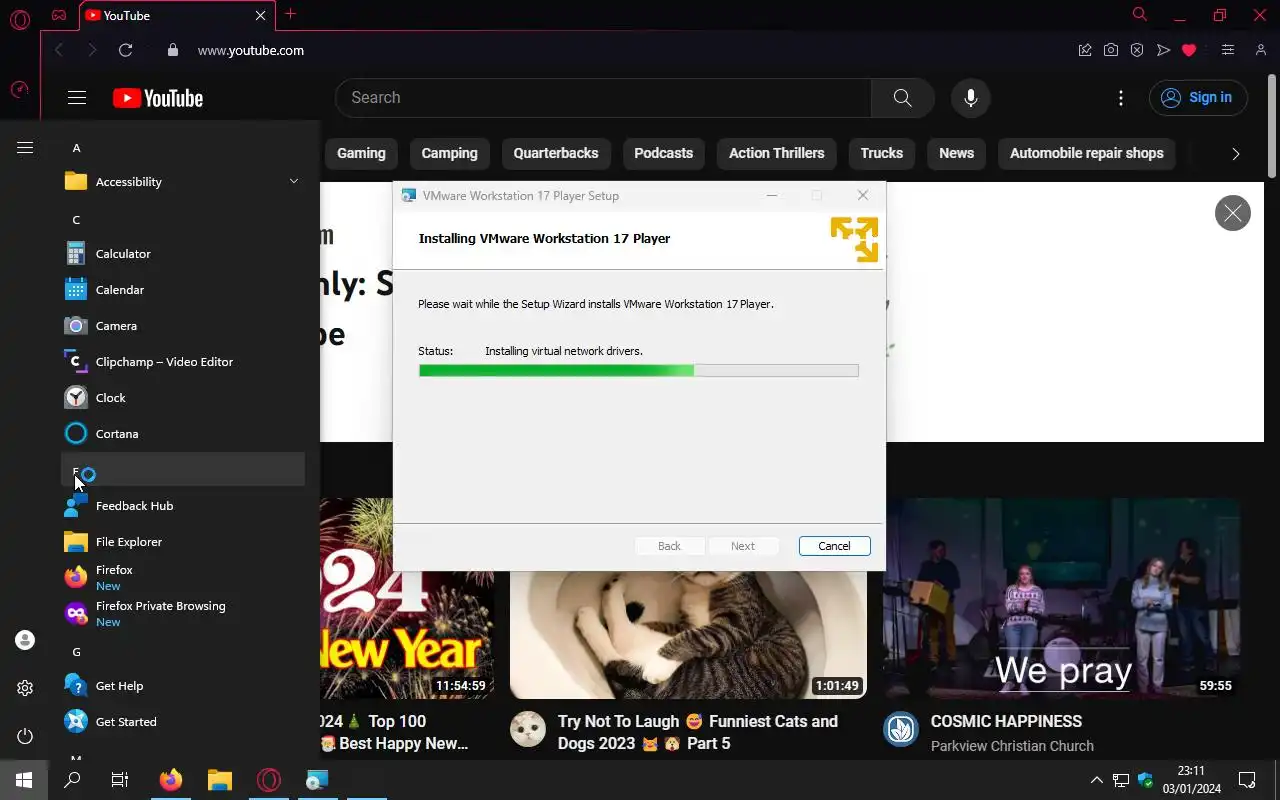Image resolution: width=1280 pixels, height=800 pixels.
Task: Open Top 100 Happy New Year video title
Action: [x=394, y=732]
